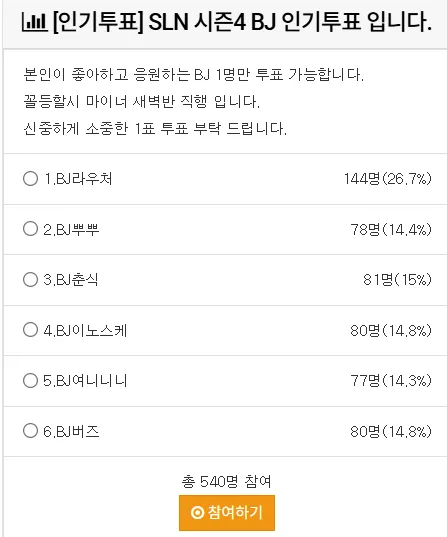Select the 4.BJ이노스케 radio button
This screenshot has height=537, width=447.
click(x=30, y=330)
